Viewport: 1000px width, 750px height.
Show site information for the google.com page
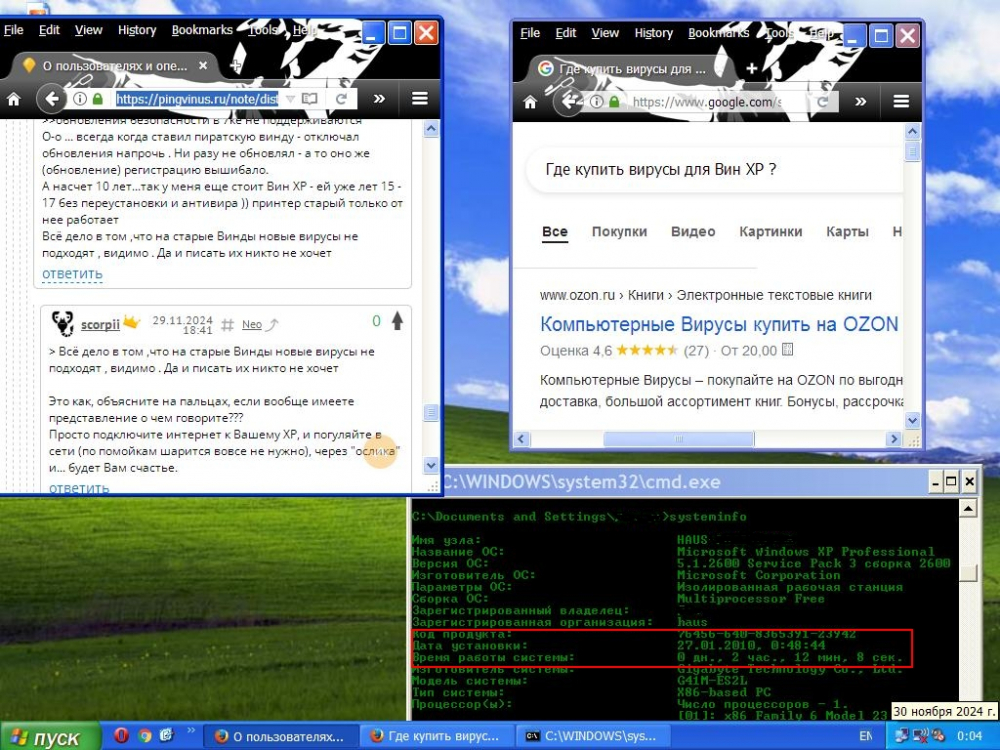coord(596,102)
